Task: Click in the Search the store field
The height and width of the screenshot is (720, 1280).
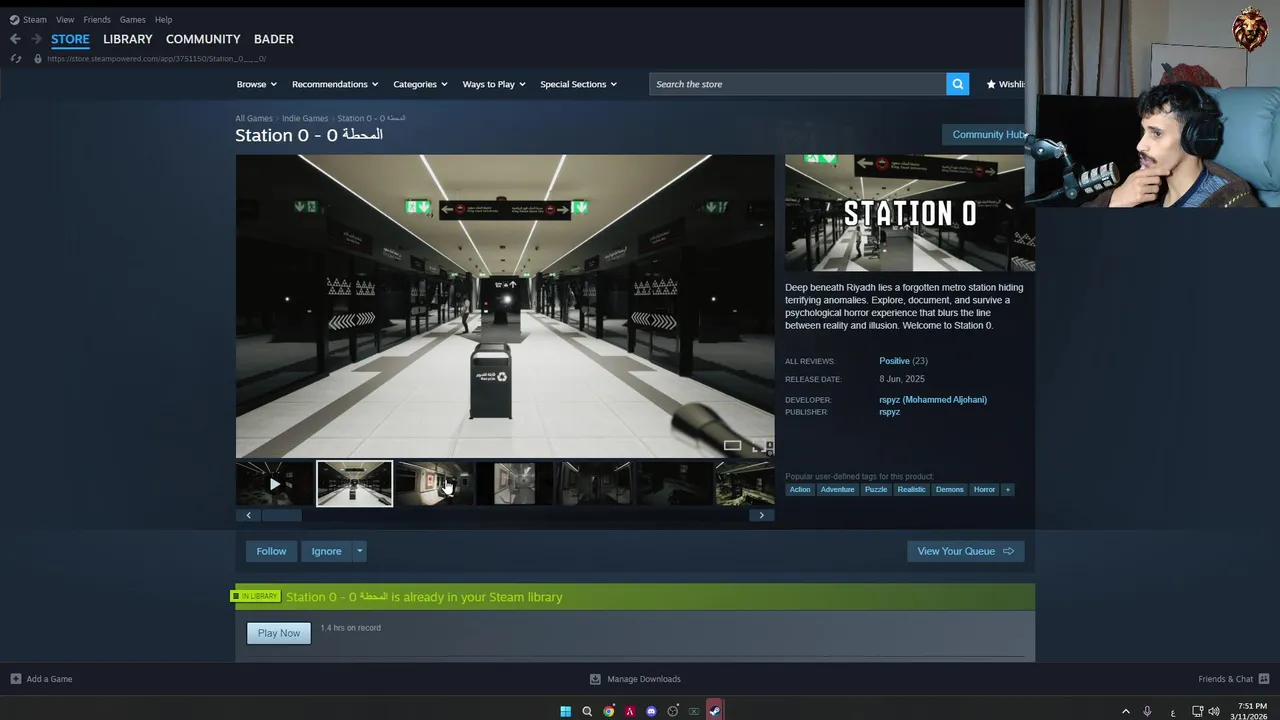Action: (x=797, y=84)
